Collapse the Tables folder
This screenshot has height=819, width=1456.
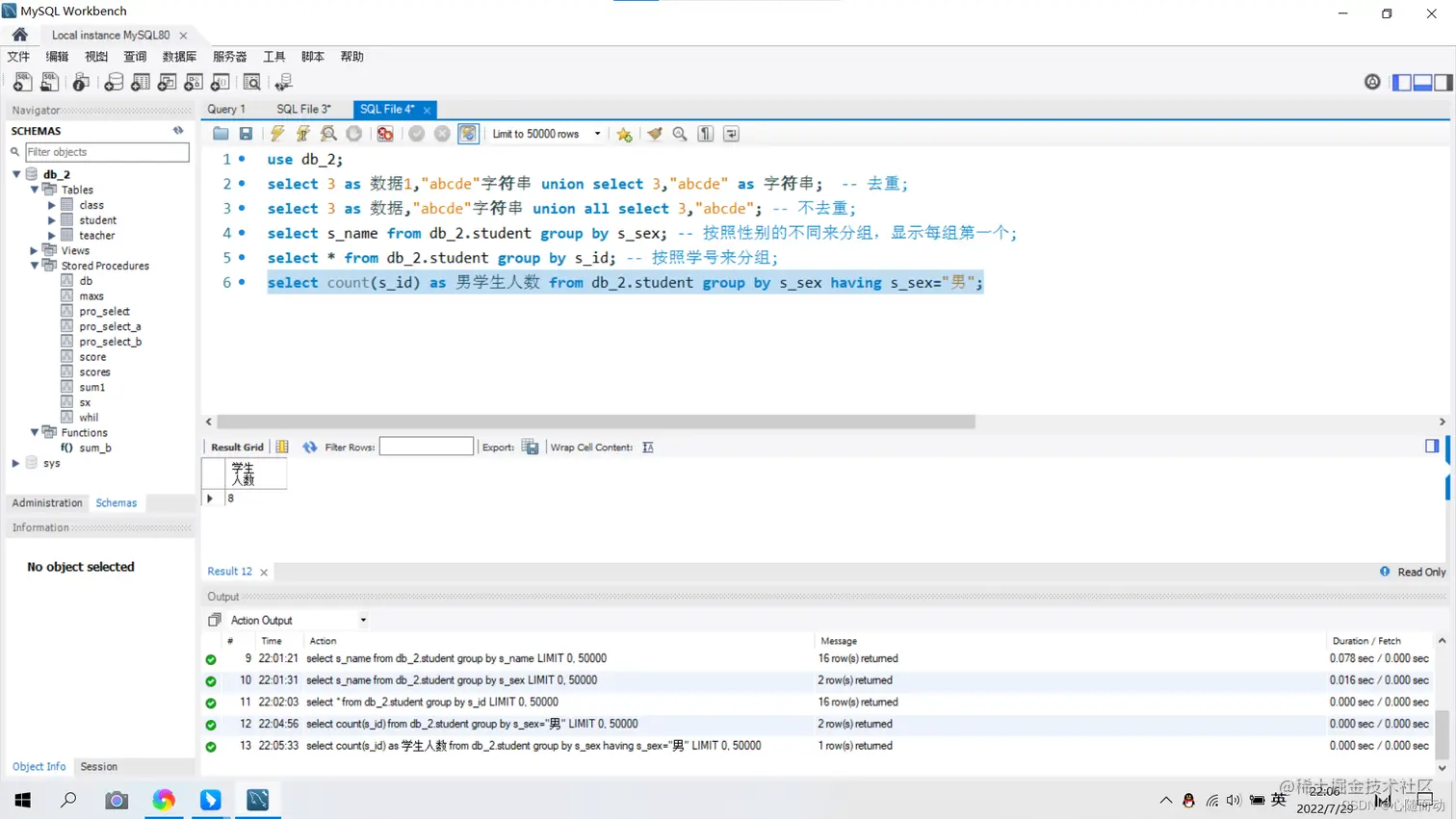coord(35,190)
